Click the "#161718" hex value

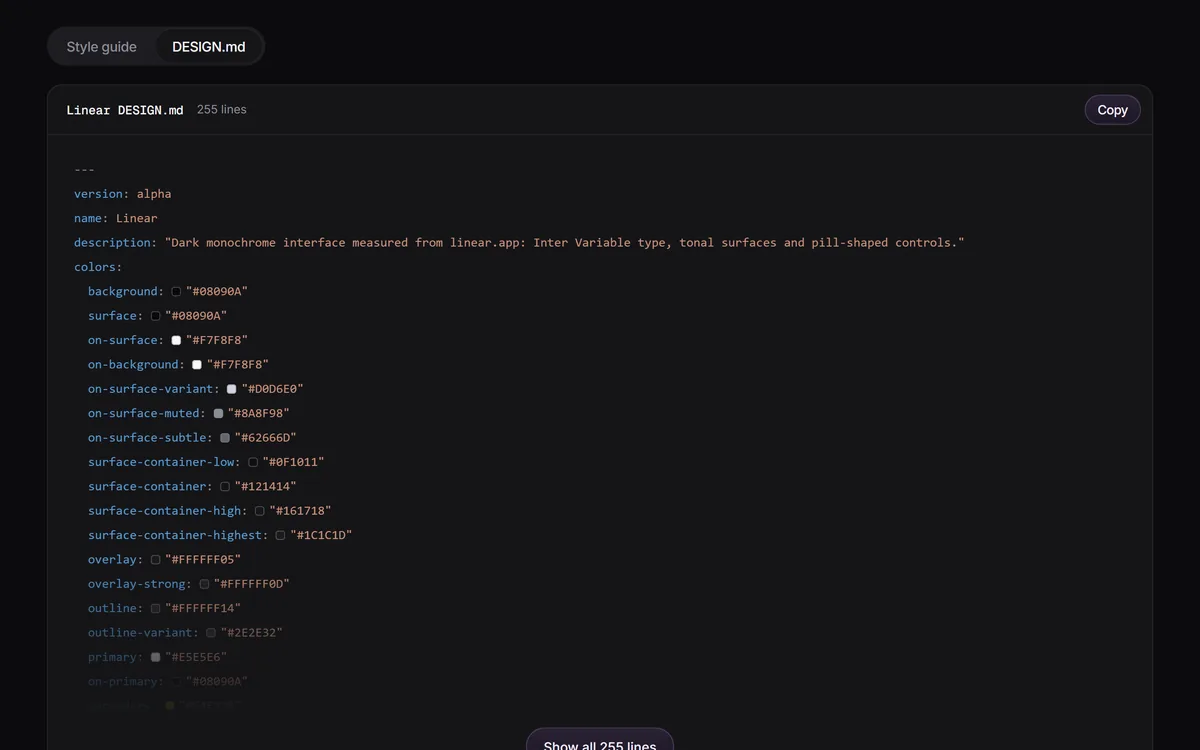pos(301,511)
